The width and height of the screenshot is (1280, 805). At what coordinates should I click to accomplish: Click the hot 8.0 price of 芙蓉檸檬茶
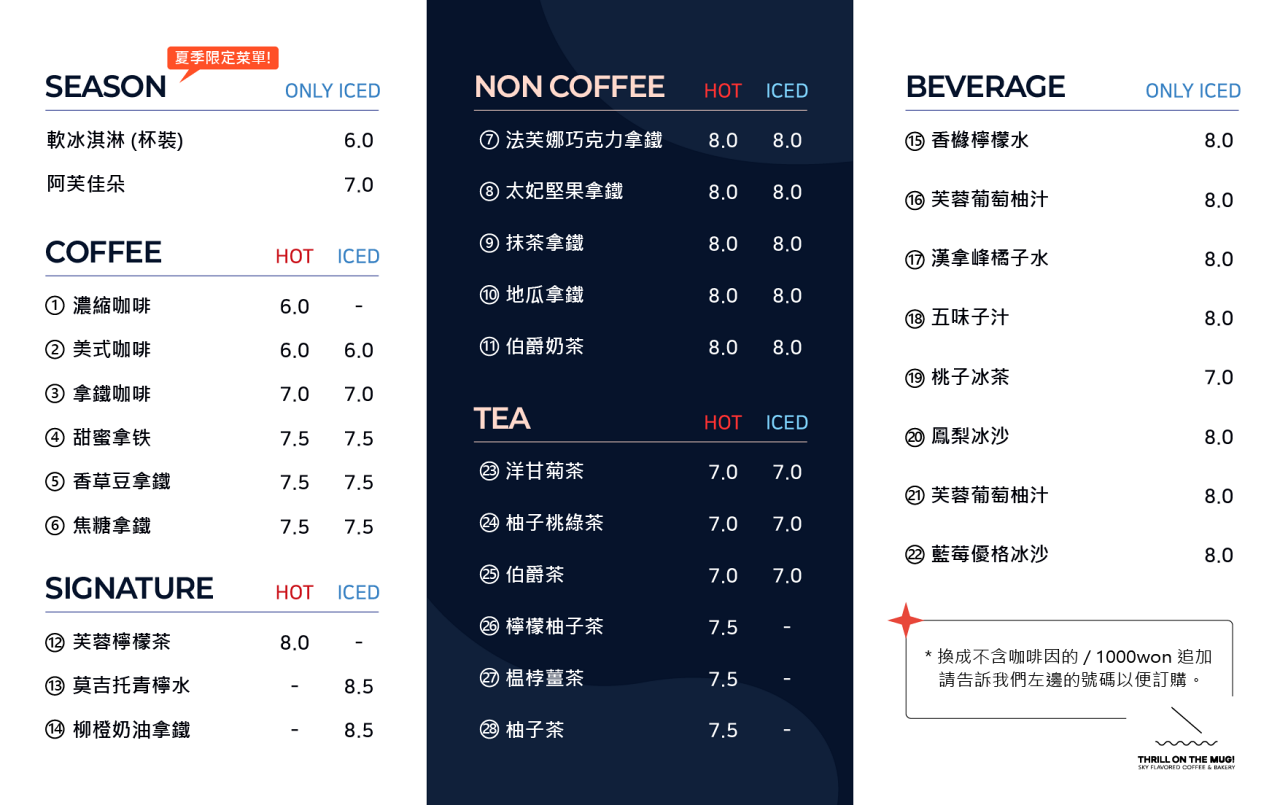tap(294, 643)
